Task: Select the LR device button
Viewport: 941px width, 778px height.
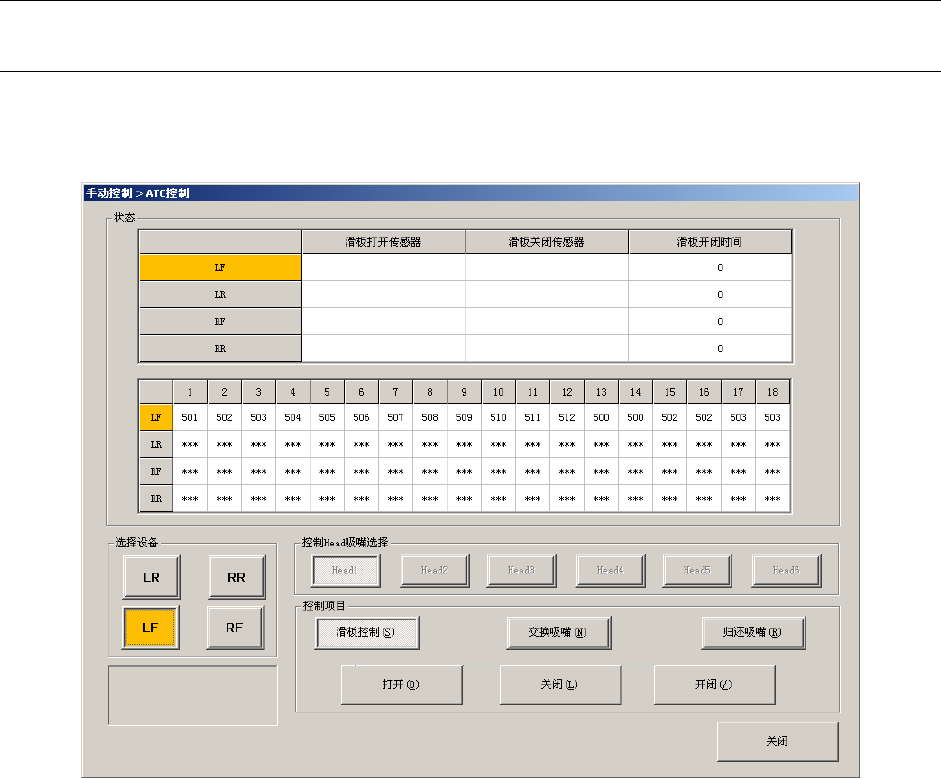Action: [x=151, y=577]
